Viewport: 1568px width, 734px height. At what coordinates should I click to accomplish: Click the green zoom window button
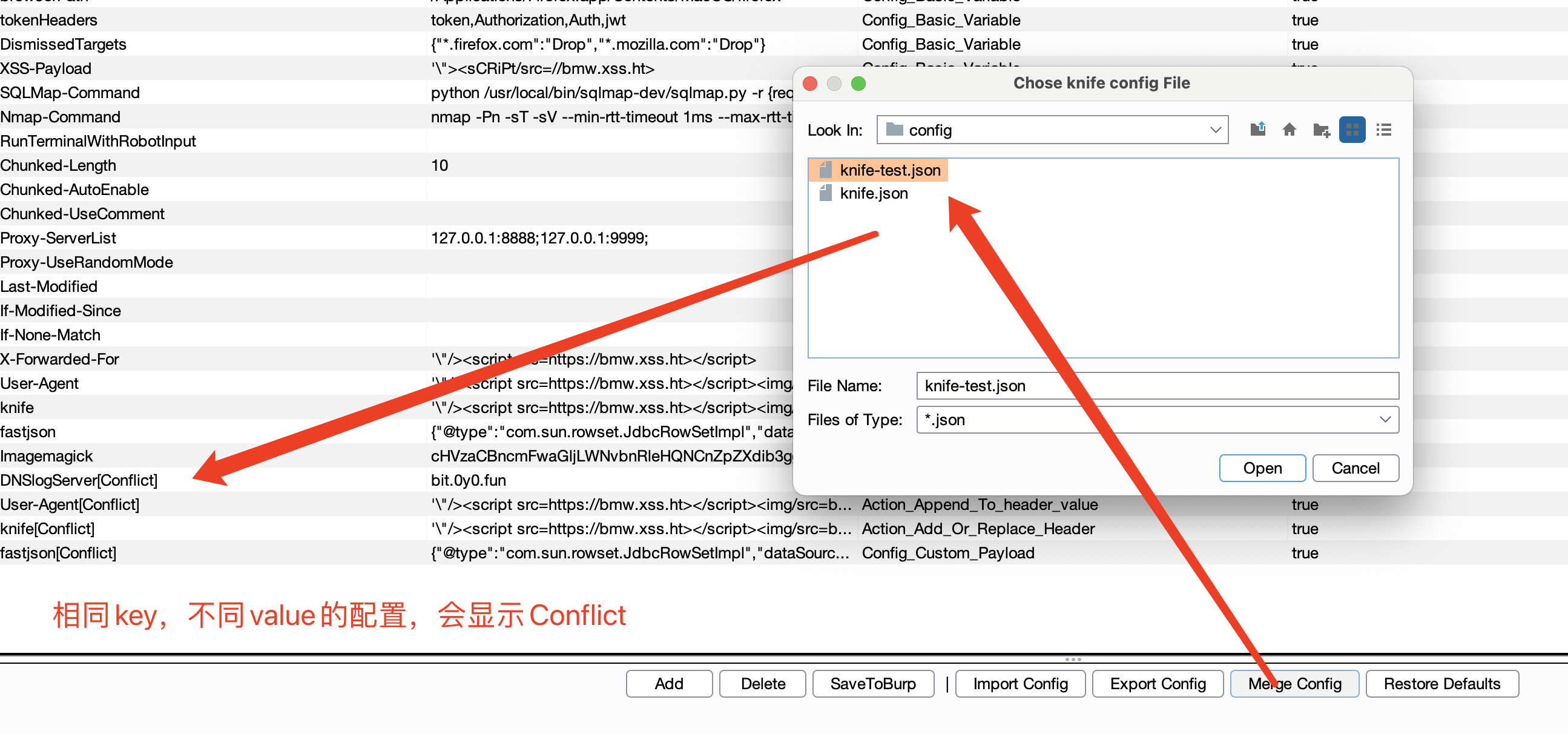[x=858, y=84]
